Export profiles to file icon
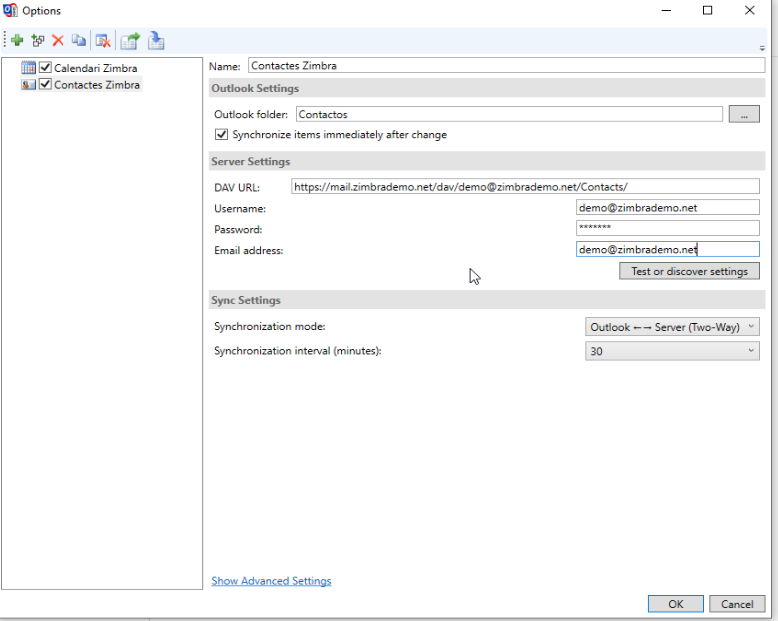 [130, 41]
